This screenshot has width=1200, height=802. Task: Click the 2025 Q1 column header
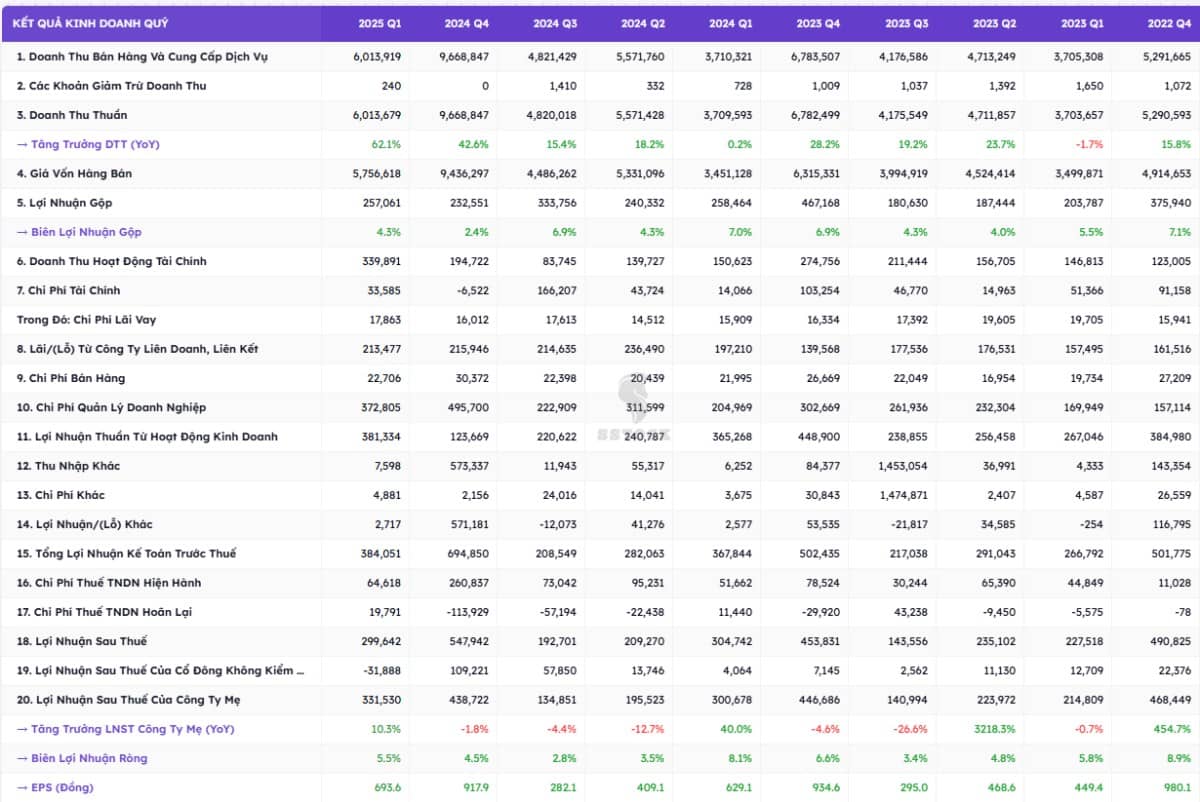(378, 22)
